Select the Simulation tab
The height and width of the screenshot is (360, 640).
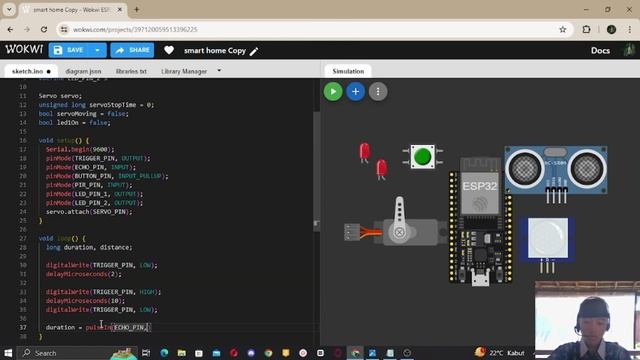pyautogui.click(x=348, y=71)
